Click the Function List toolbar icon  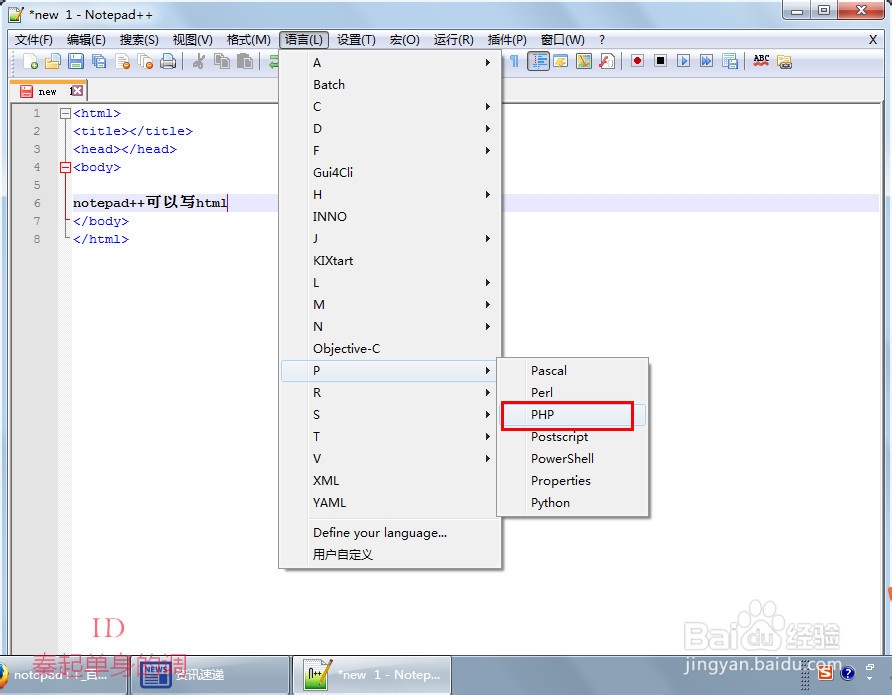607,61
